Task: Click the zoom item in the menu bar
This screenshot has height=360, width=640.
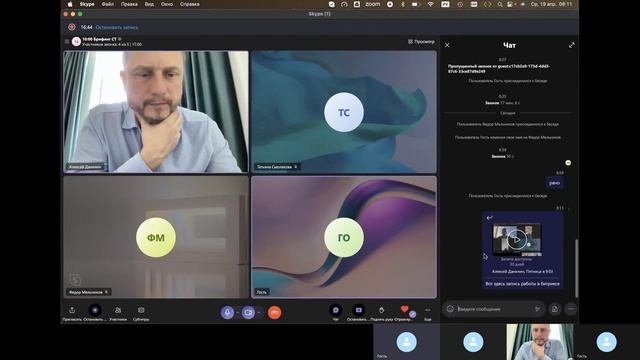Action: click(373, 4)
